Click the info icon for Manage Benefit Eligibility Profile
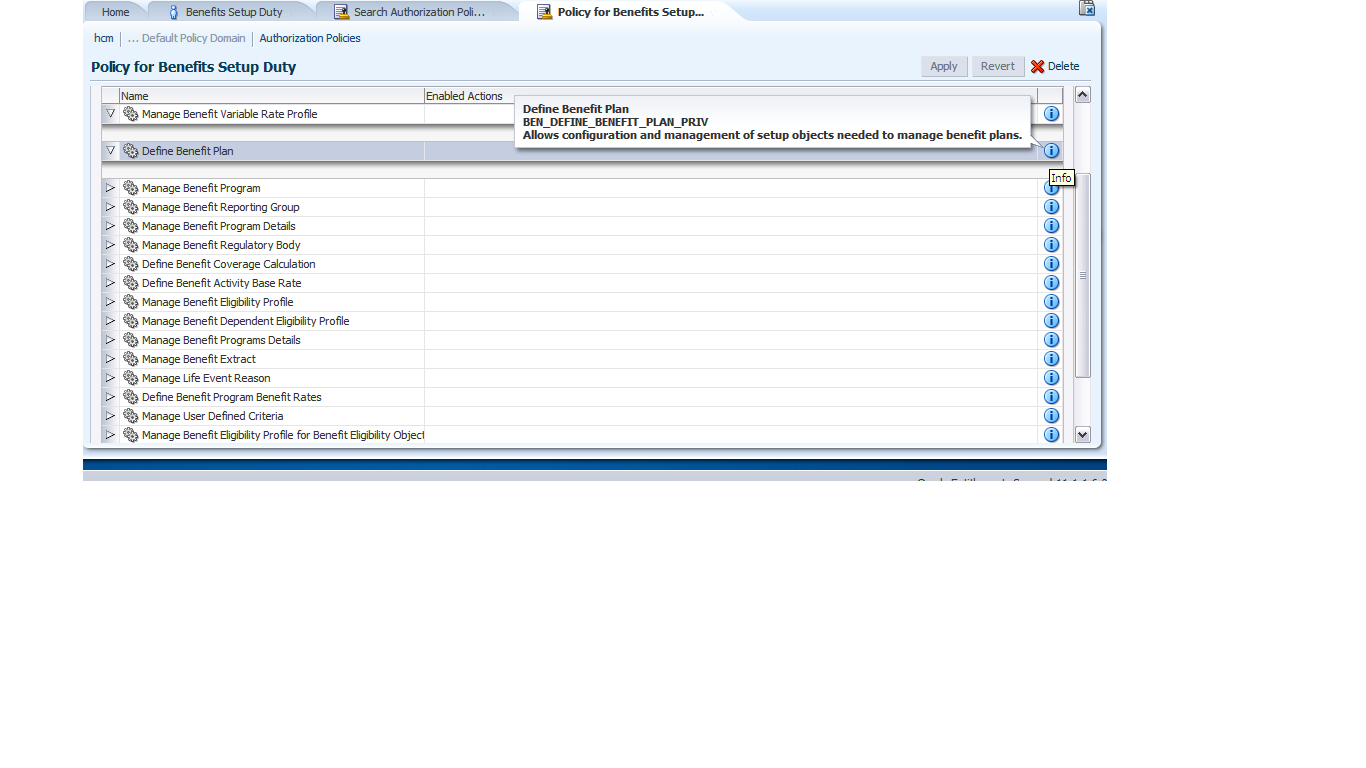The width and height of the screenshot is (1366, 768). click(x=1051, y=301)
